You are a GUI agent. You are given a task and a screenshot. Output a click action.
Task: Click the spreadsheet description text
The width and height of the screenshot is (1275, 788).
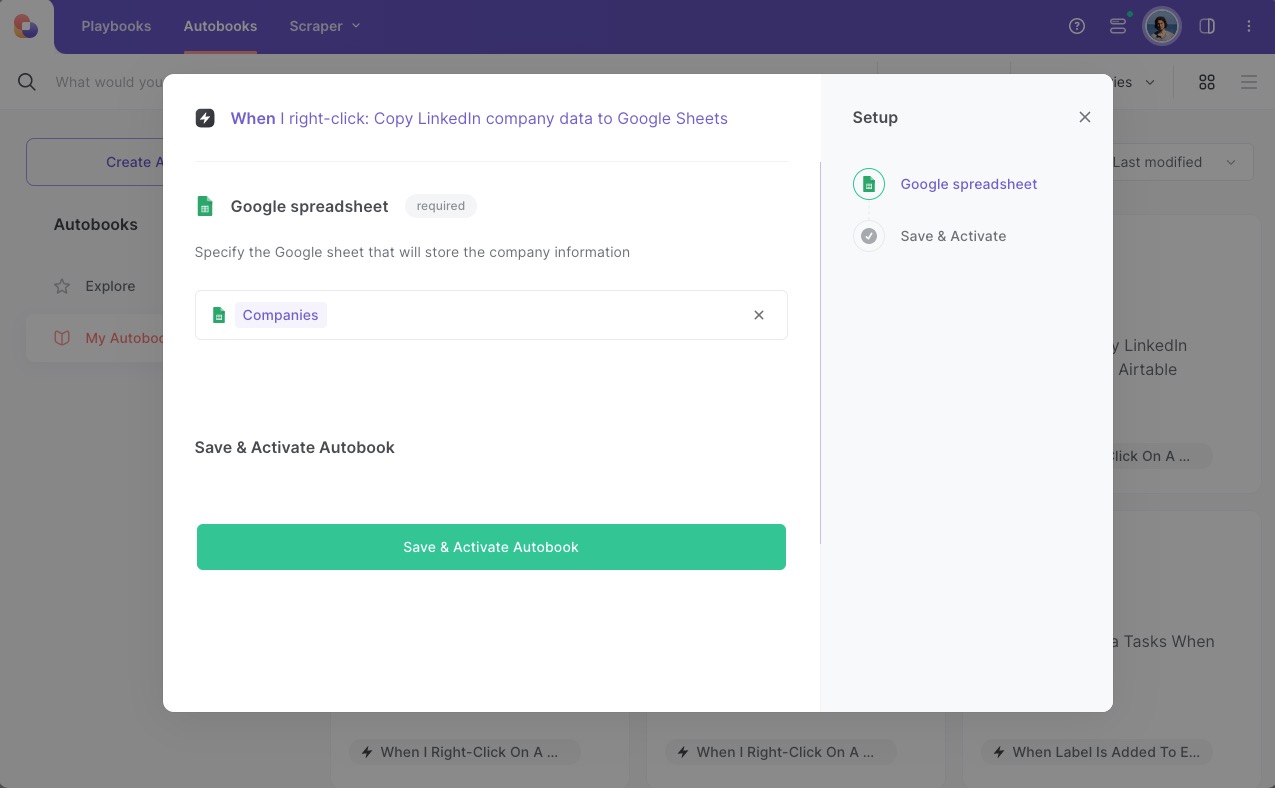tap(412, 252)
